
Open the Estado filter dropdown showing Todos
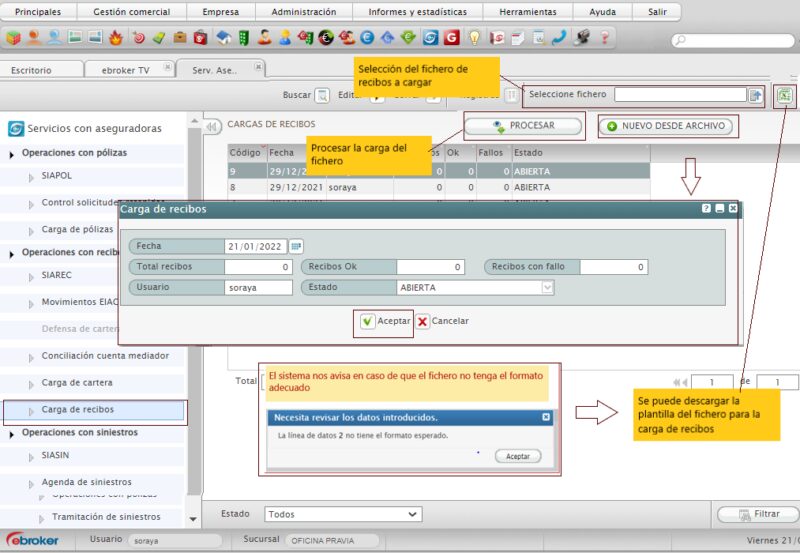(342, 514)
